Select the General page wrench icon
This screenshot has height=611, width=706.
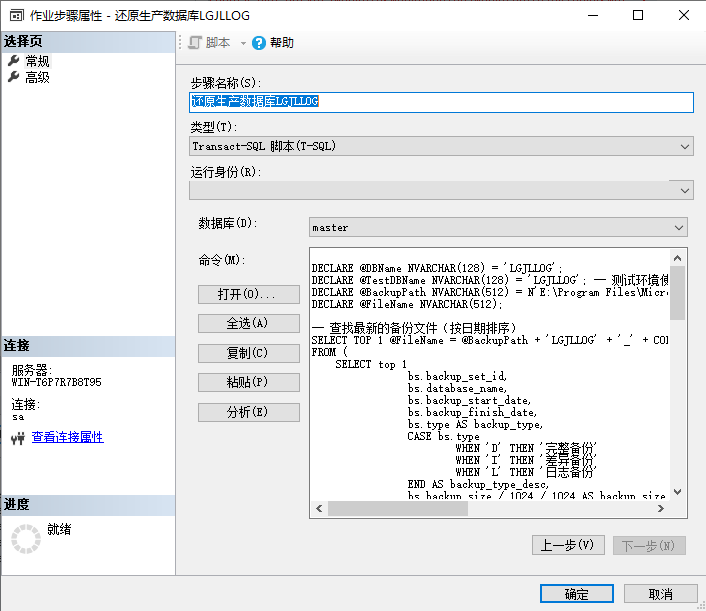pyautogui.click(x=14, y=62)
